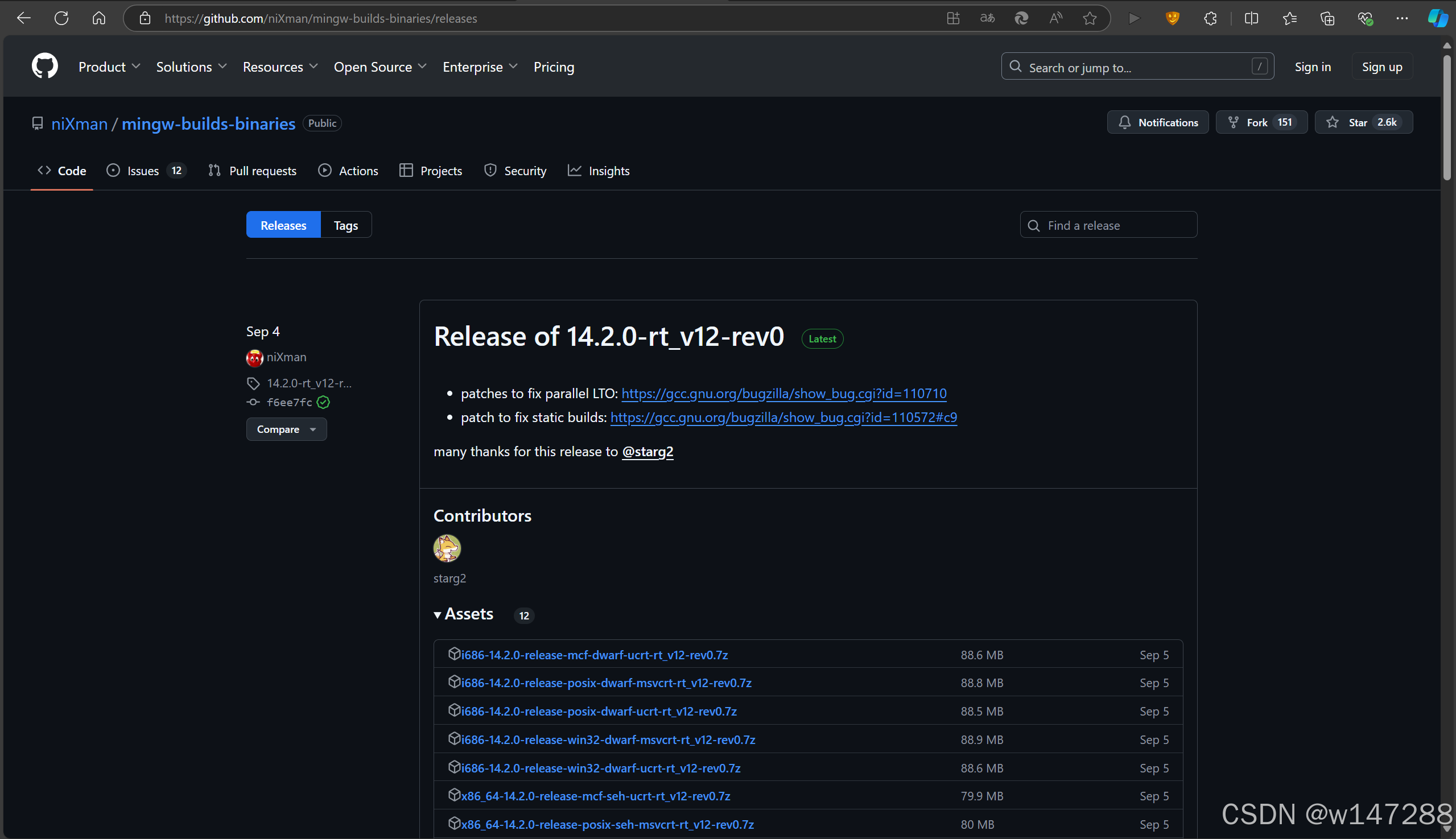
Task: Open the Compare dropdown button
Action: point(286,429)
